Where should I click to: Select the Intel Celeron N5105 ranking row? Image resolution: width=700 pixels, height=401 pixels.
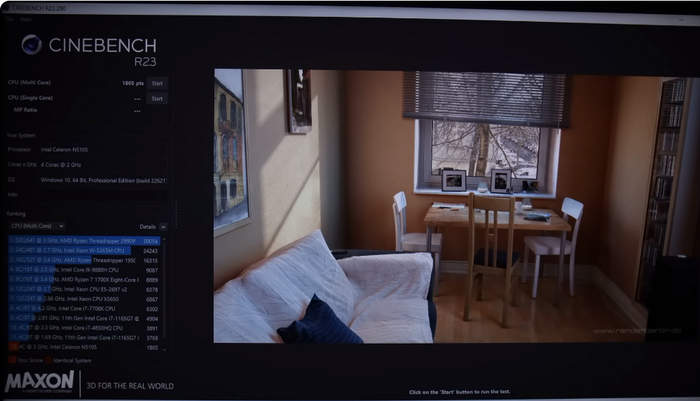point(84,347)
